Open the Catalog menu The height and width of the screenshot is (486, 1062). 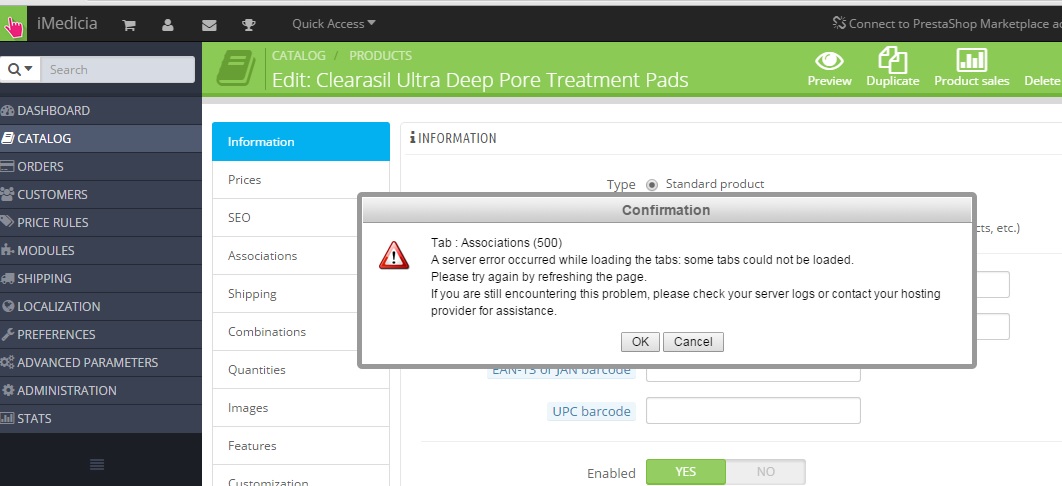[x=101, y=138]
